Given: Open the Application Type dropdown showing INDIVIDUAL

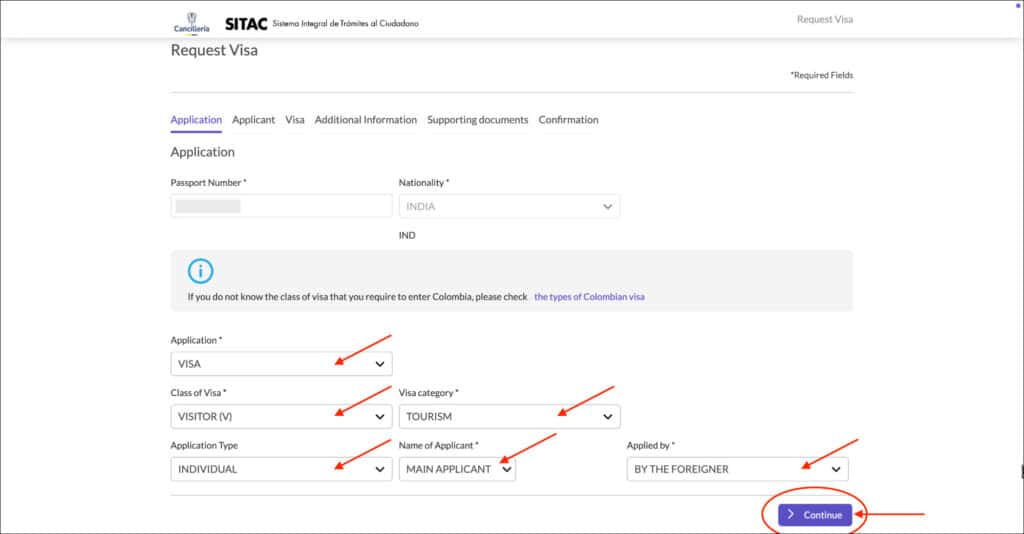Looking at the screenshot, I should click(x=281, y=469).
